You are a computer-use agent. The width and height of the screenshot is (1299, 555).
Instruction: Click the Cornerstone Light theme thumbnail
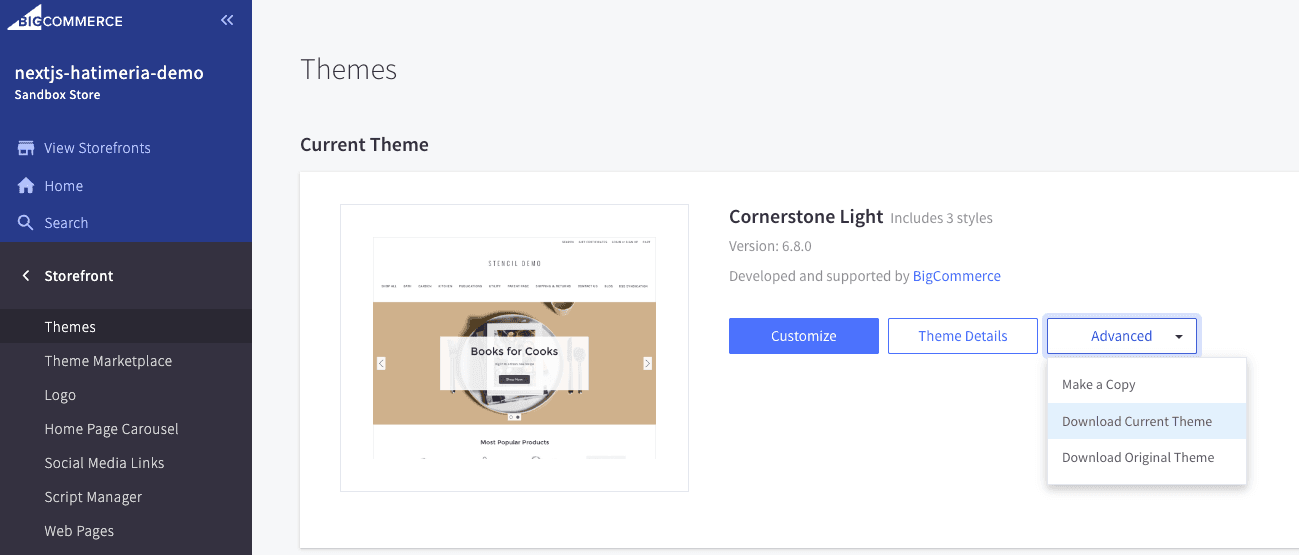514,348
